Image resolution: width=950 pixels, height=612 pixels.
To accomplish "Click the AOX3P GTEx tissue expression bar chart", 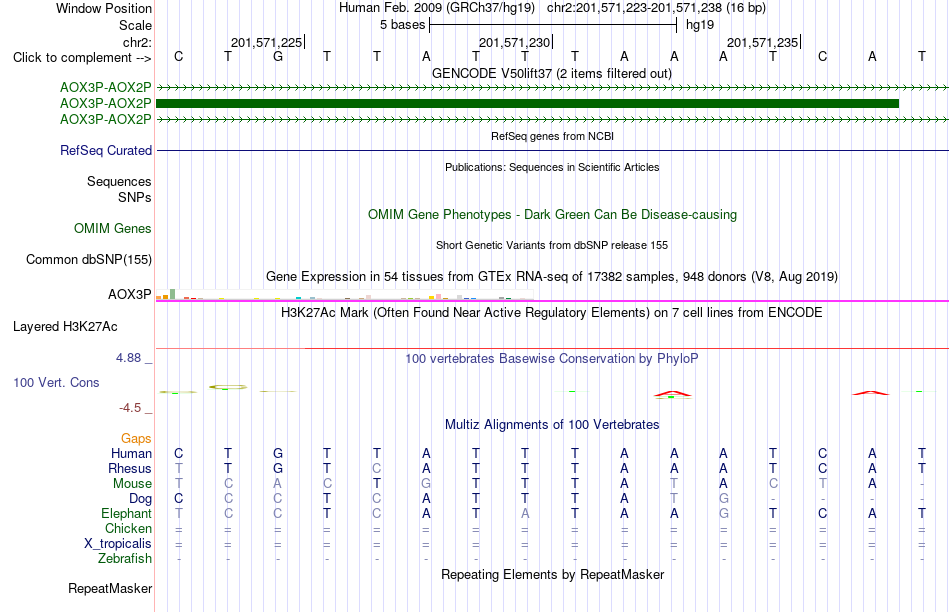I will (344, 295).
